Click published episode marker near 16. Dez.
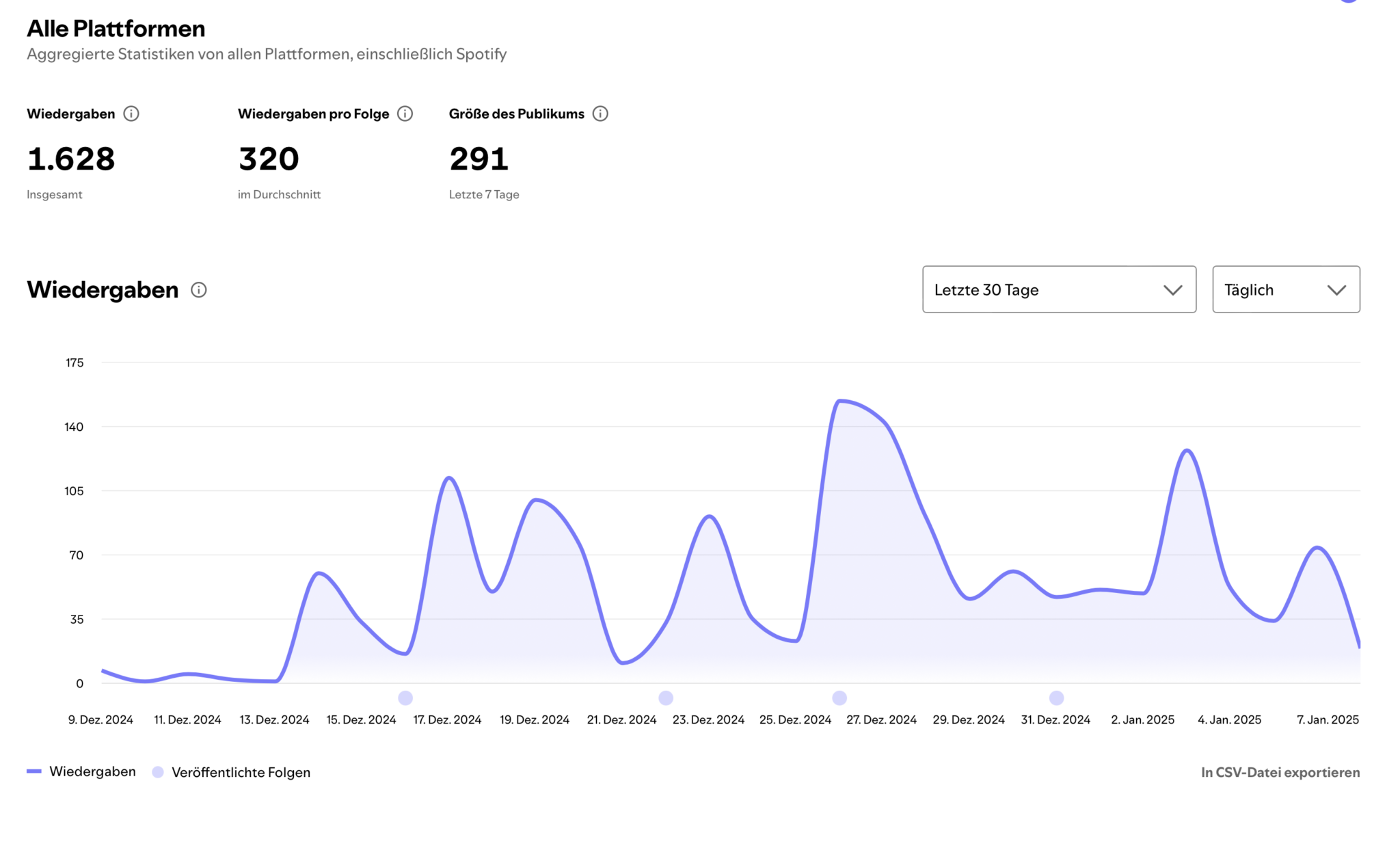1400x859 pixels. pyautogui.click(x=405, y=698)
